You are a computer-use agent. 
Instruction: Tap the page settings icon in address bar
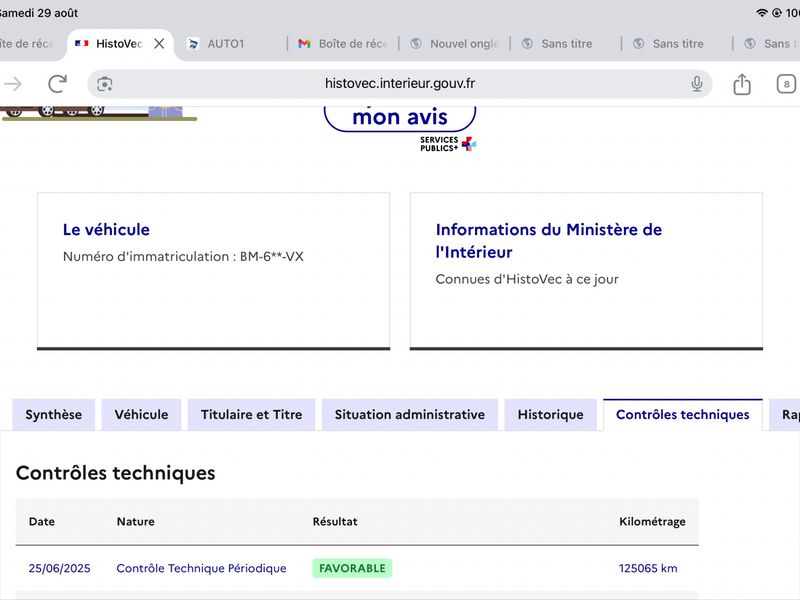[x=105, y=84]
